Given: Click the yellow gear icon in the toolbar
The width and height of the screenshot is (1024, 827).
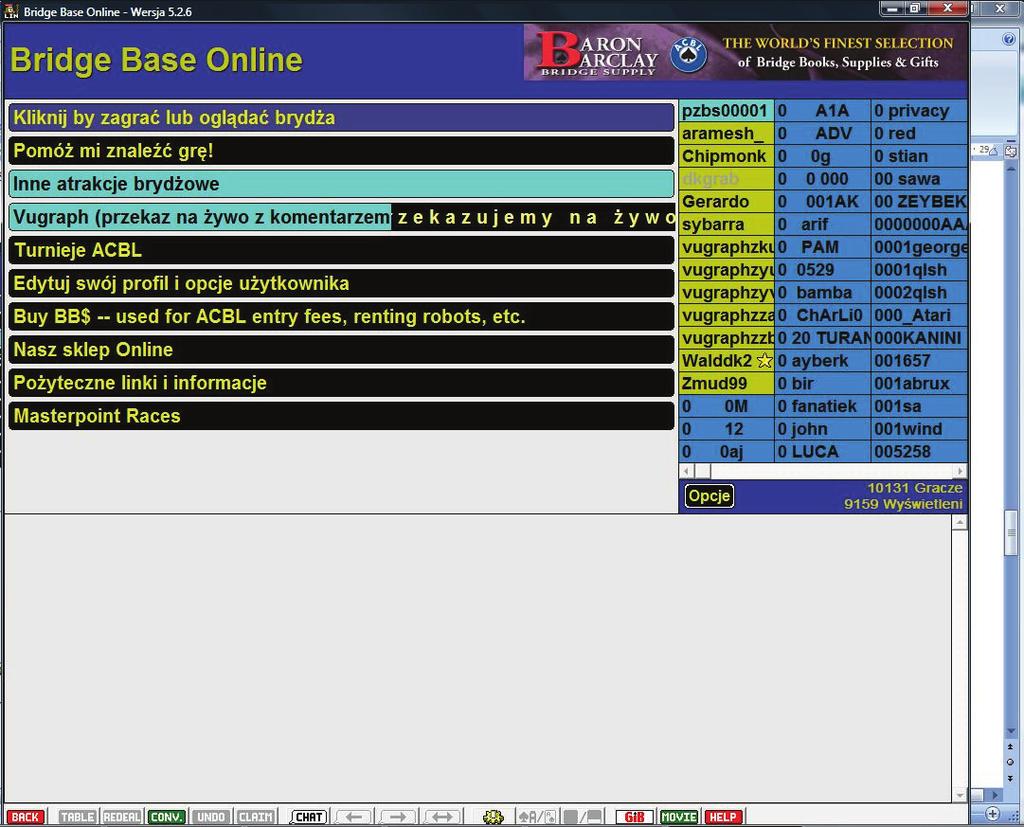Looking at the screenshot, I should (493, 817).
